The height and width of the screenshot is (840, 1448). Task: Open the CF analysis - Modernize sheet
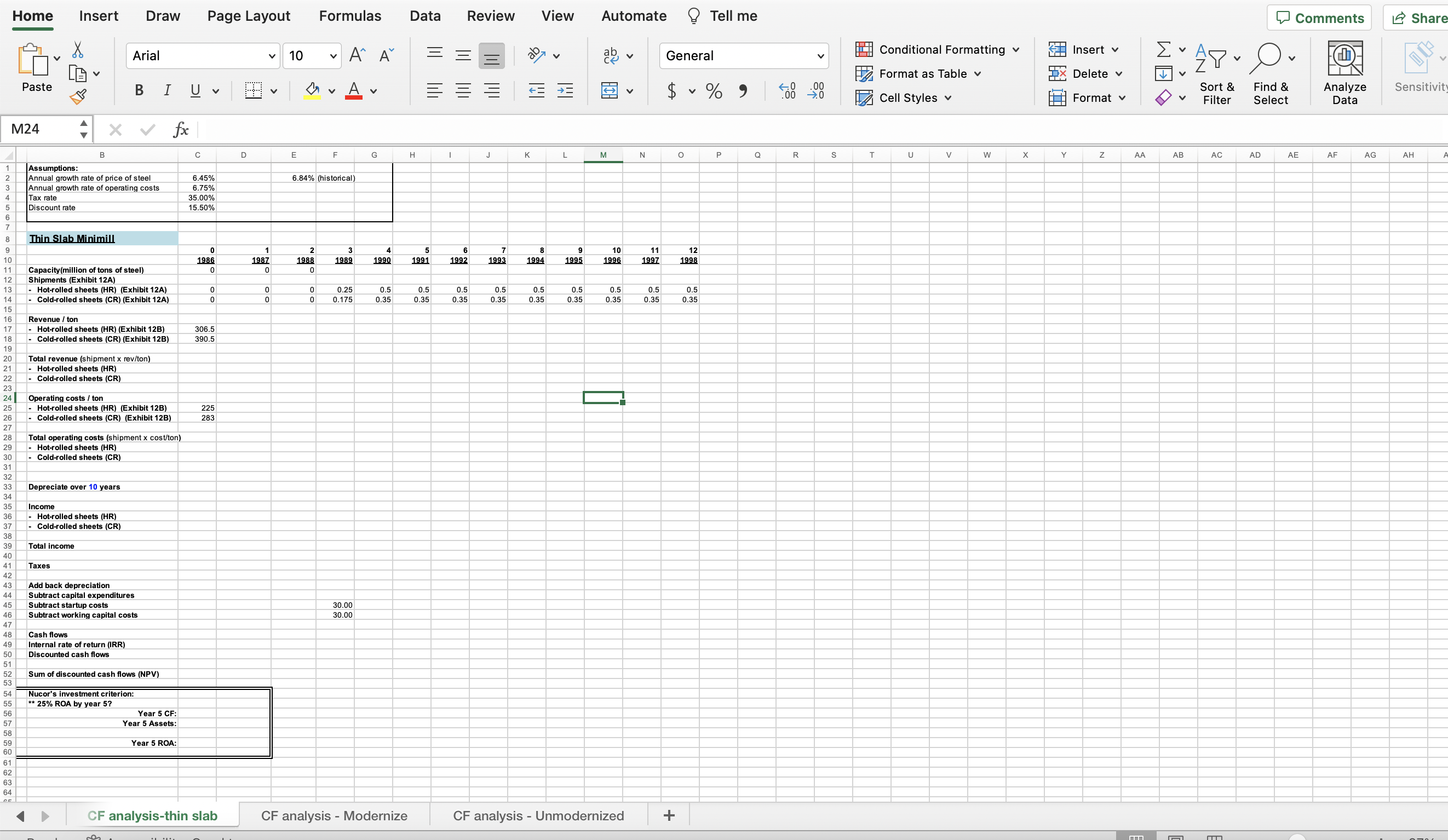[x=334, y=815]
